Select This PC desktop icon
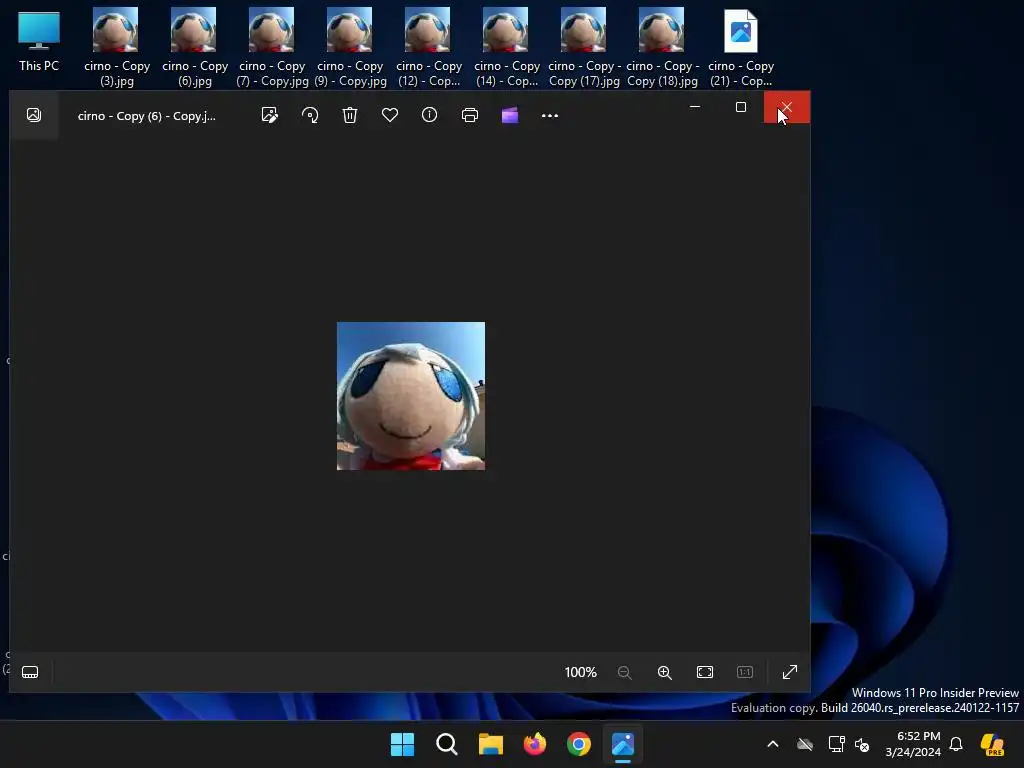The height and width of the screenshot is (768, 1024). (39, 41)
